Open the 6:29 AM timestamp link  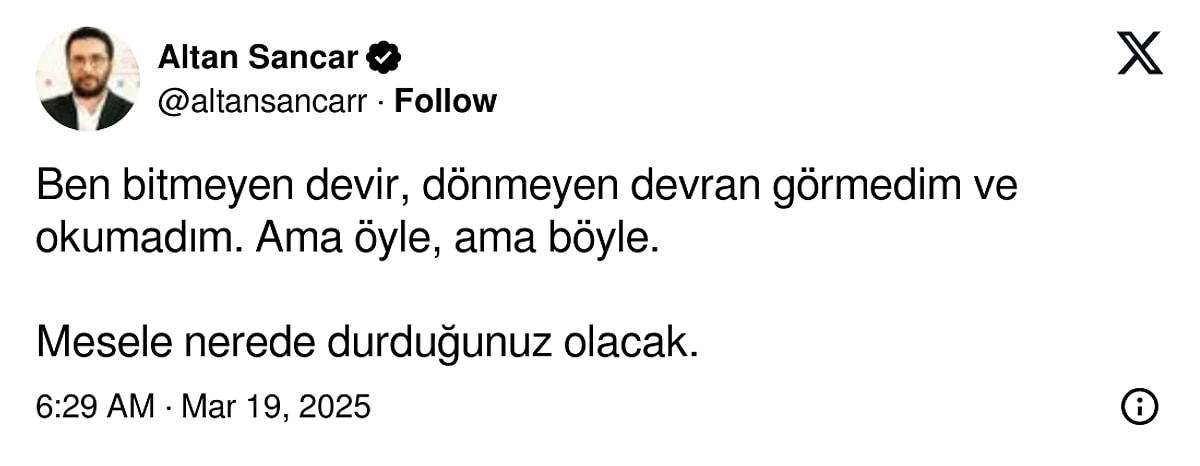point(95,407)
